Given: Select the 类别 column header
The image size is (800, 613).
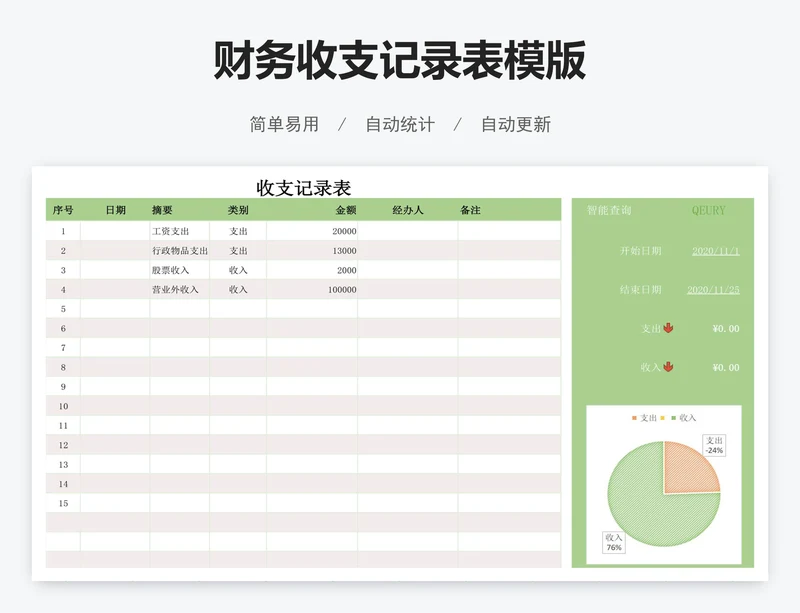Looking at the screenshot, I should (x=238, y=210).
